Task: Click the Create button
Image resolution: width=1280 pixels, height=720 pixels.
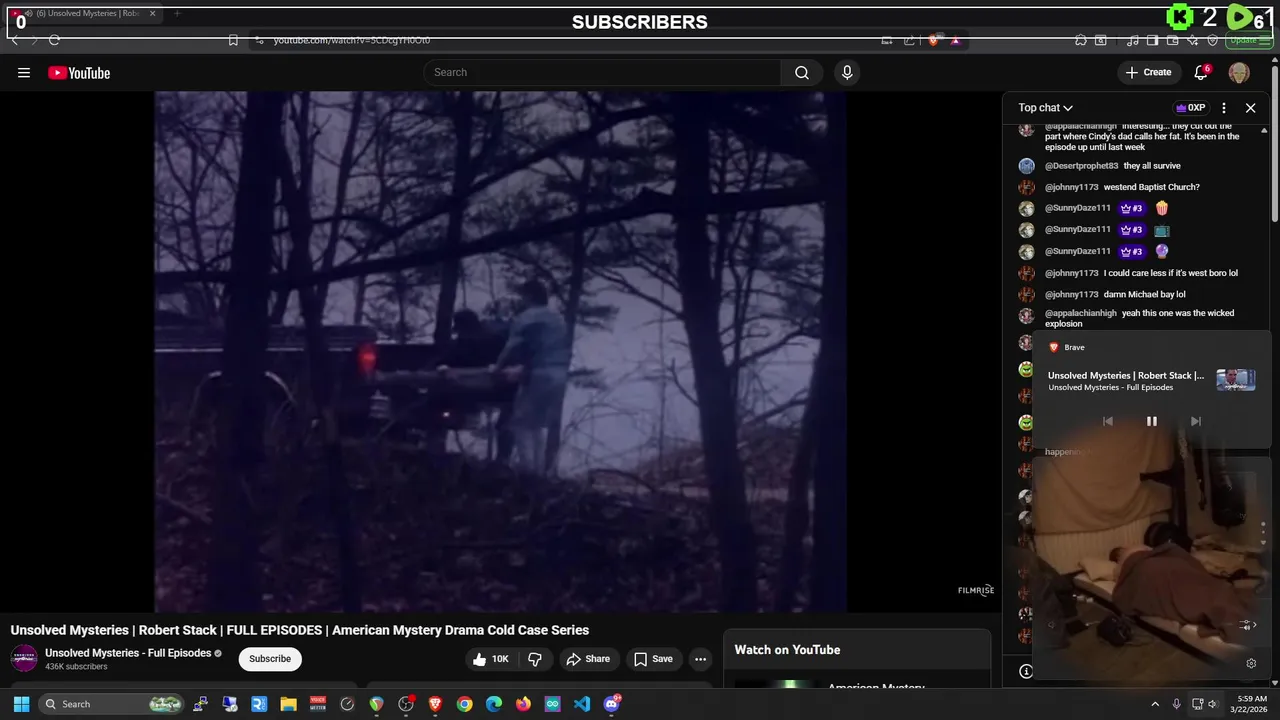Action: point(1148,72)
